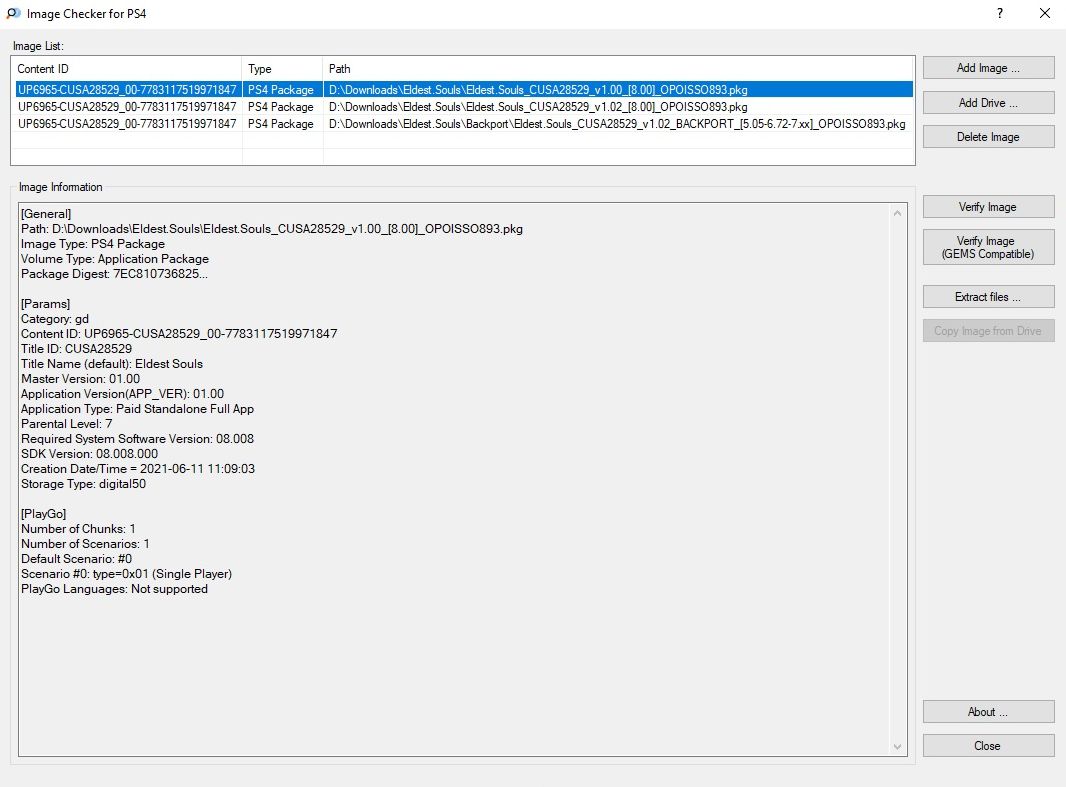Click Scenario #0: type=0x01 (Single Player) line
1066x787 pixels.
coord(126,573)
